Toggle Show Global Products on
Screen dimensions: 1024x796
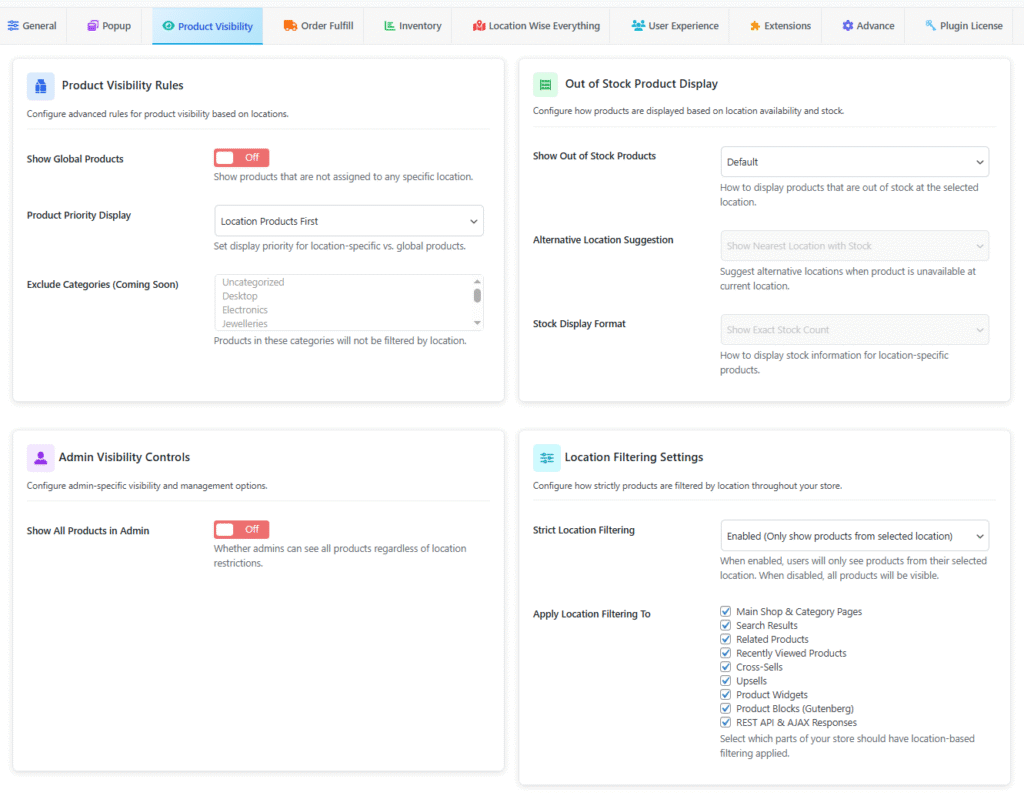tap(240, 157)
